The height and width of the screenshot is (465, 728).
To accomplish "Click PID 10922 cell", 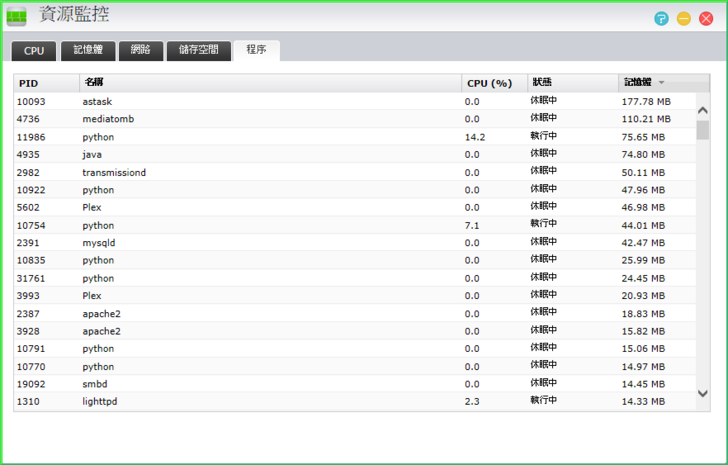I will (31, 190).
